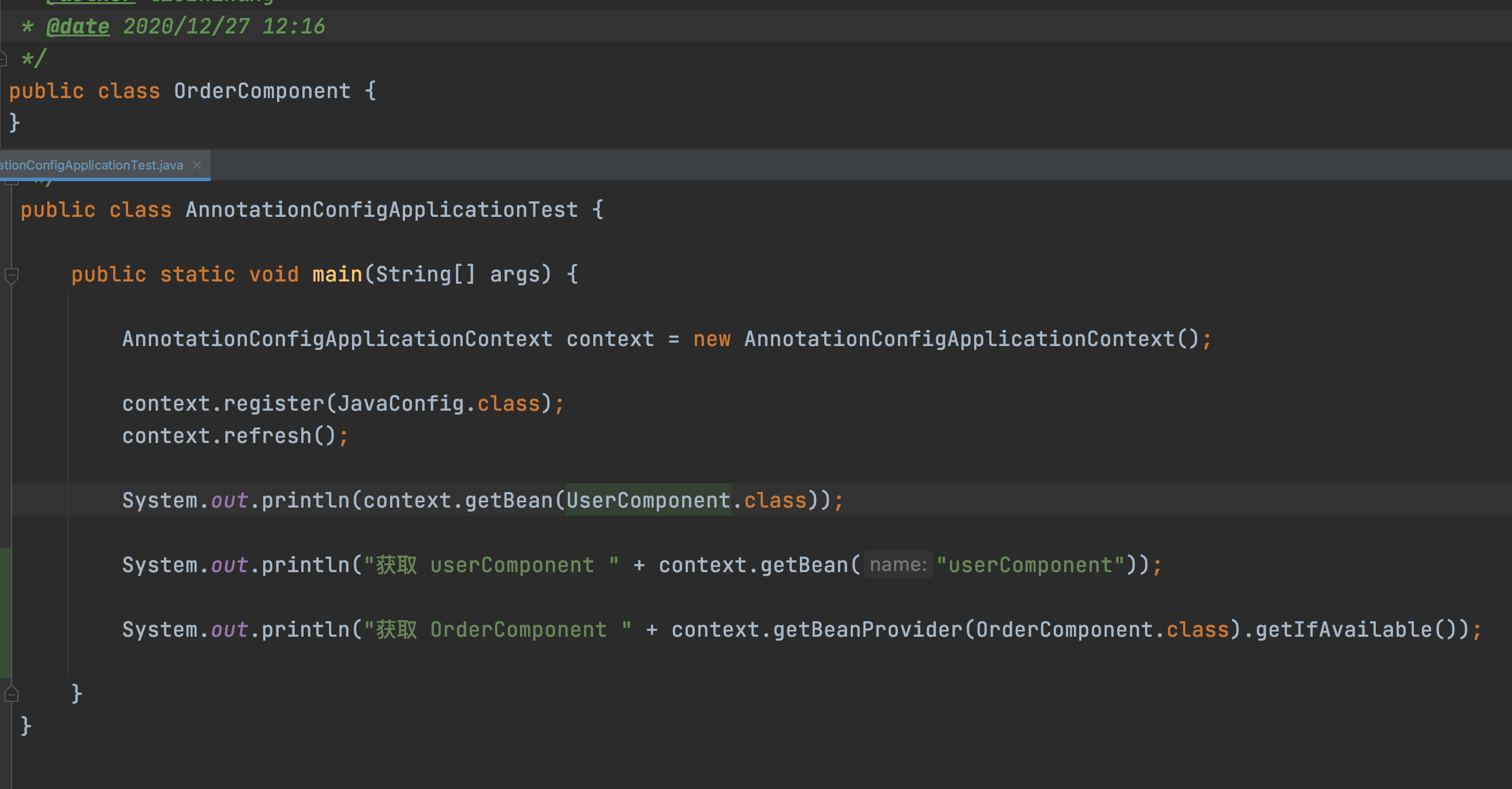Click the "userComponent" string argument

tap(1030, 565)
